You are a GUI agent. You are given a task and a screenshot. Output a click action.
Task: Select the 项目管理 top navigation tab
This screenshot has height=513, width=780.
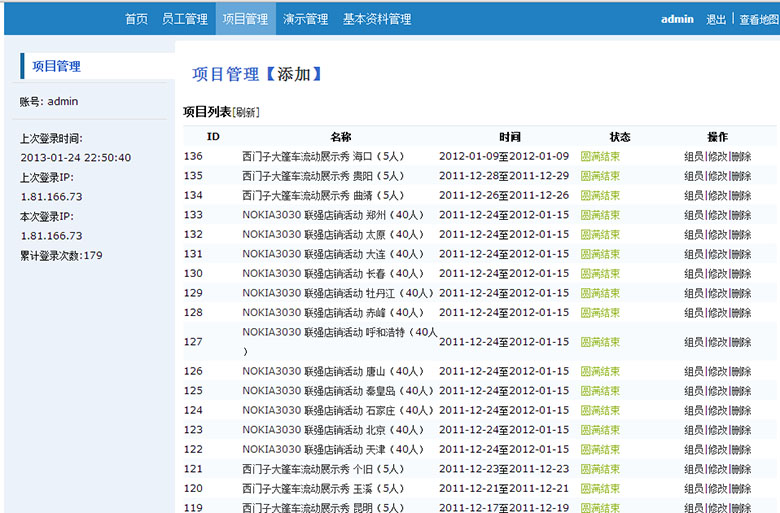tap(245, 19)
